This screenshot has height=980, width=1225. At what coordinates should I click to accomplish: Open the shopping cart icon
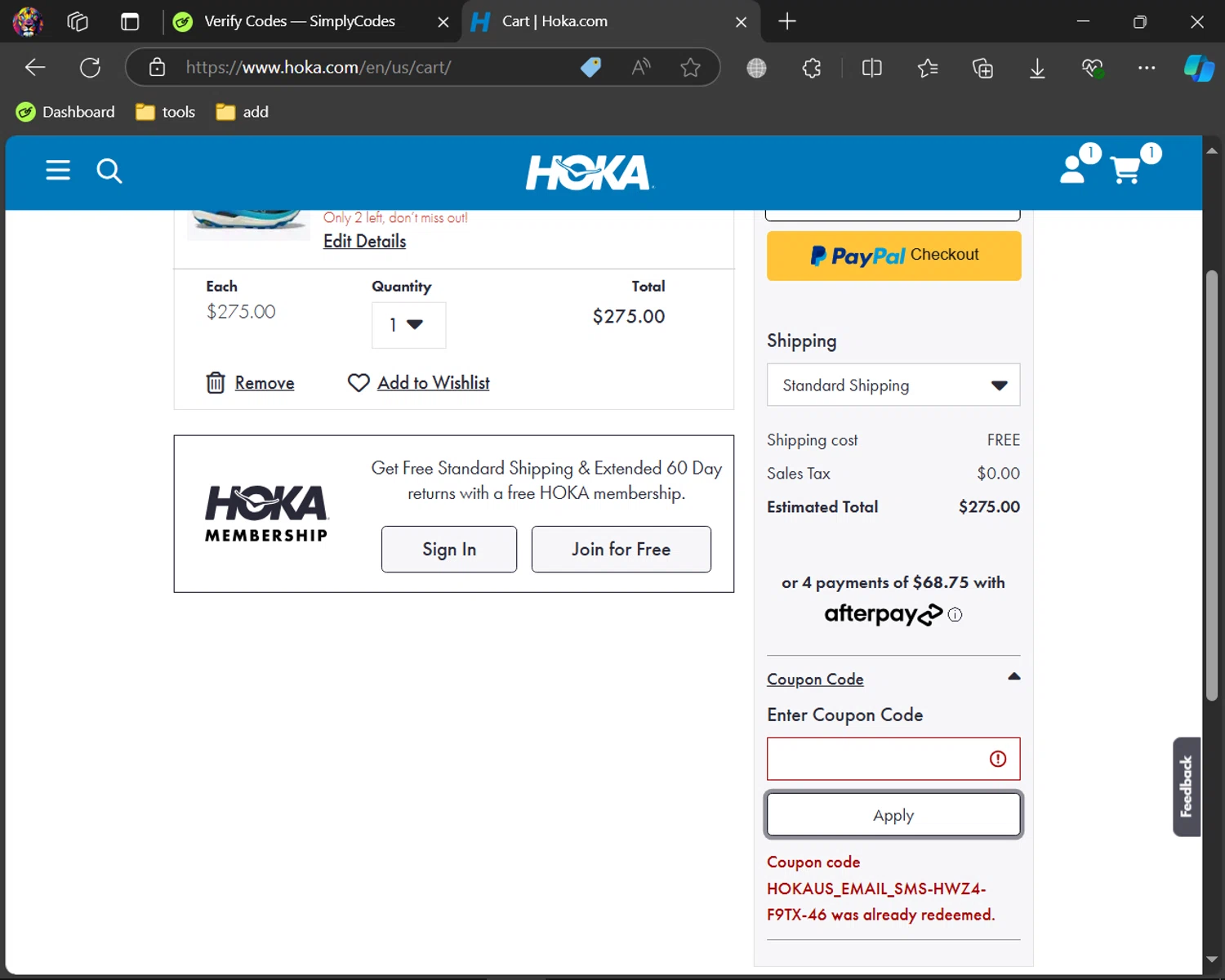point(1126,170)
